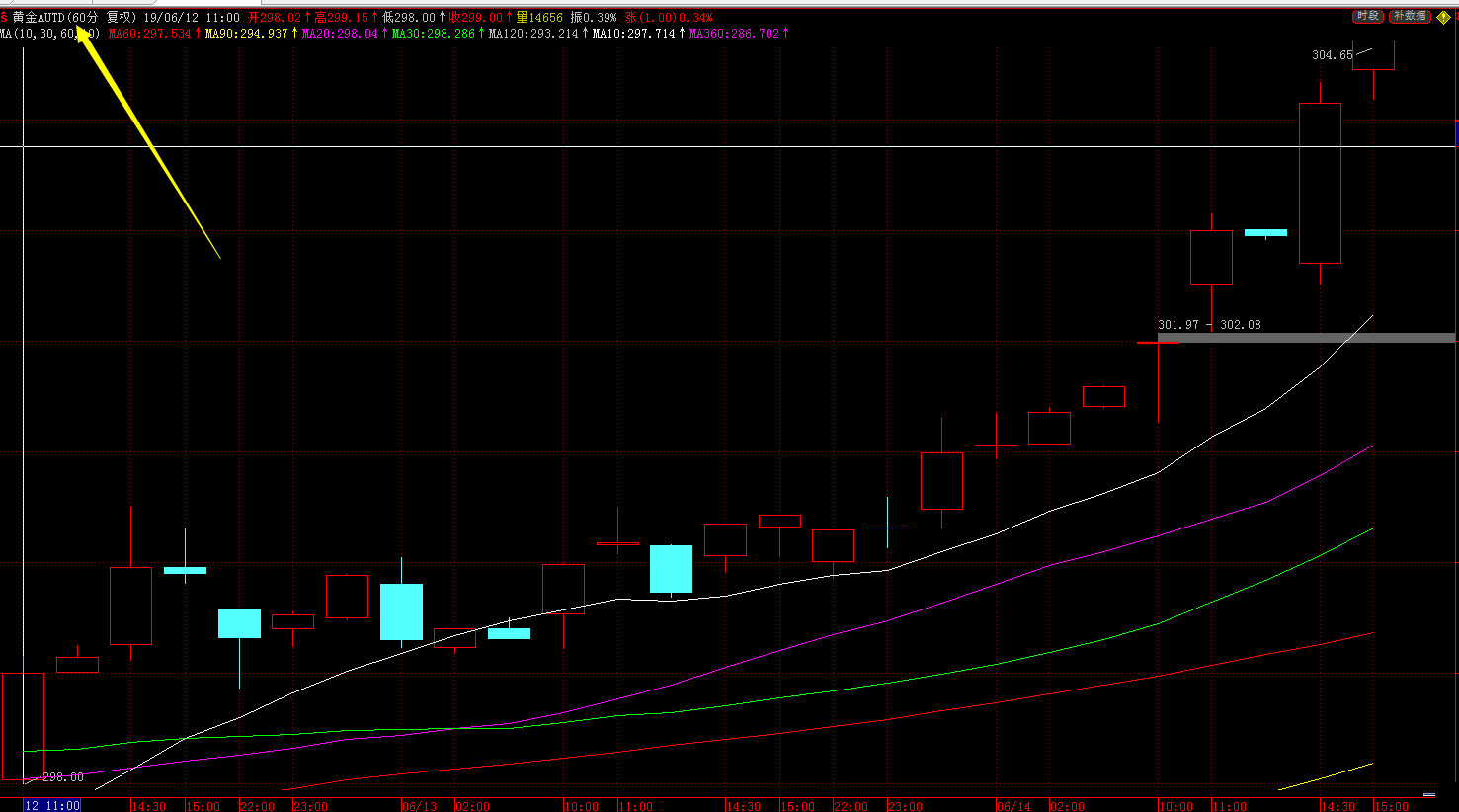Viewport: 1459px width, 812px height.
Task: Click the highlighted 12 11:00 time label
Action: click(51, 805)
